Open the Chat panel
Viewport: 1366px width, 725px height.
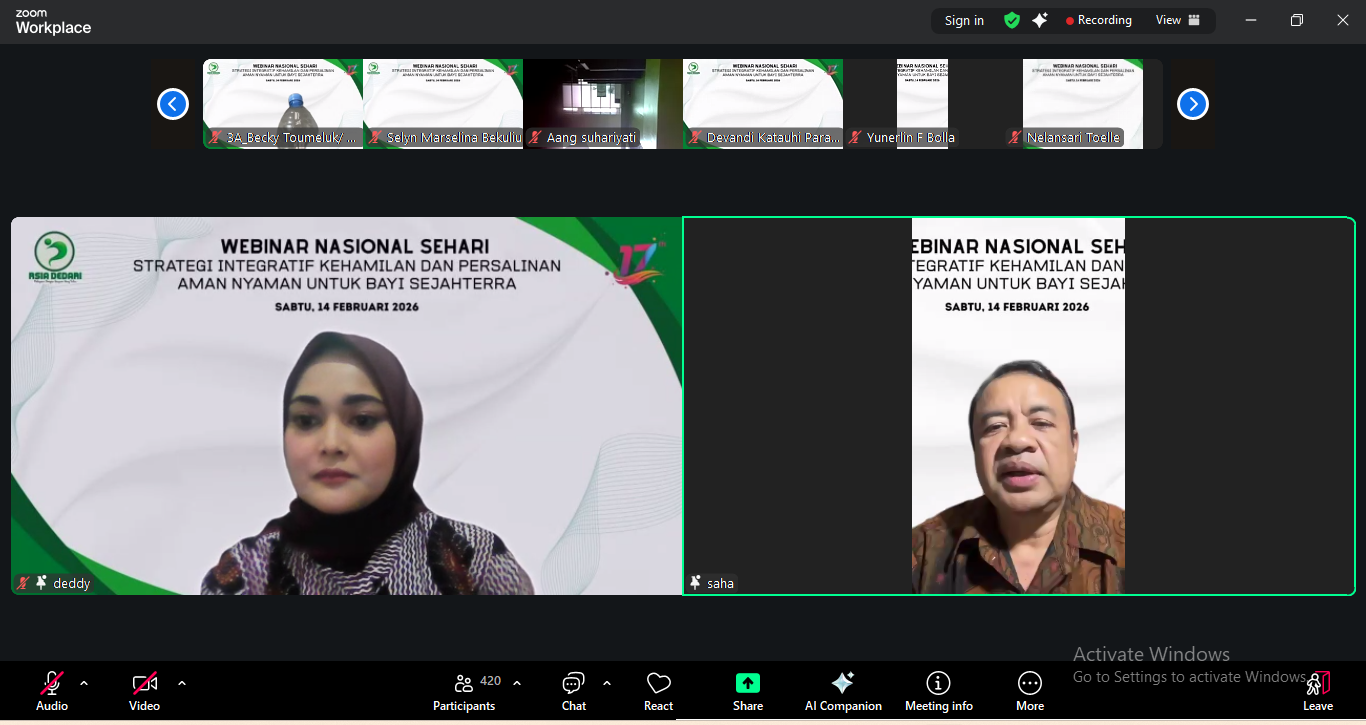click(573, 692)
